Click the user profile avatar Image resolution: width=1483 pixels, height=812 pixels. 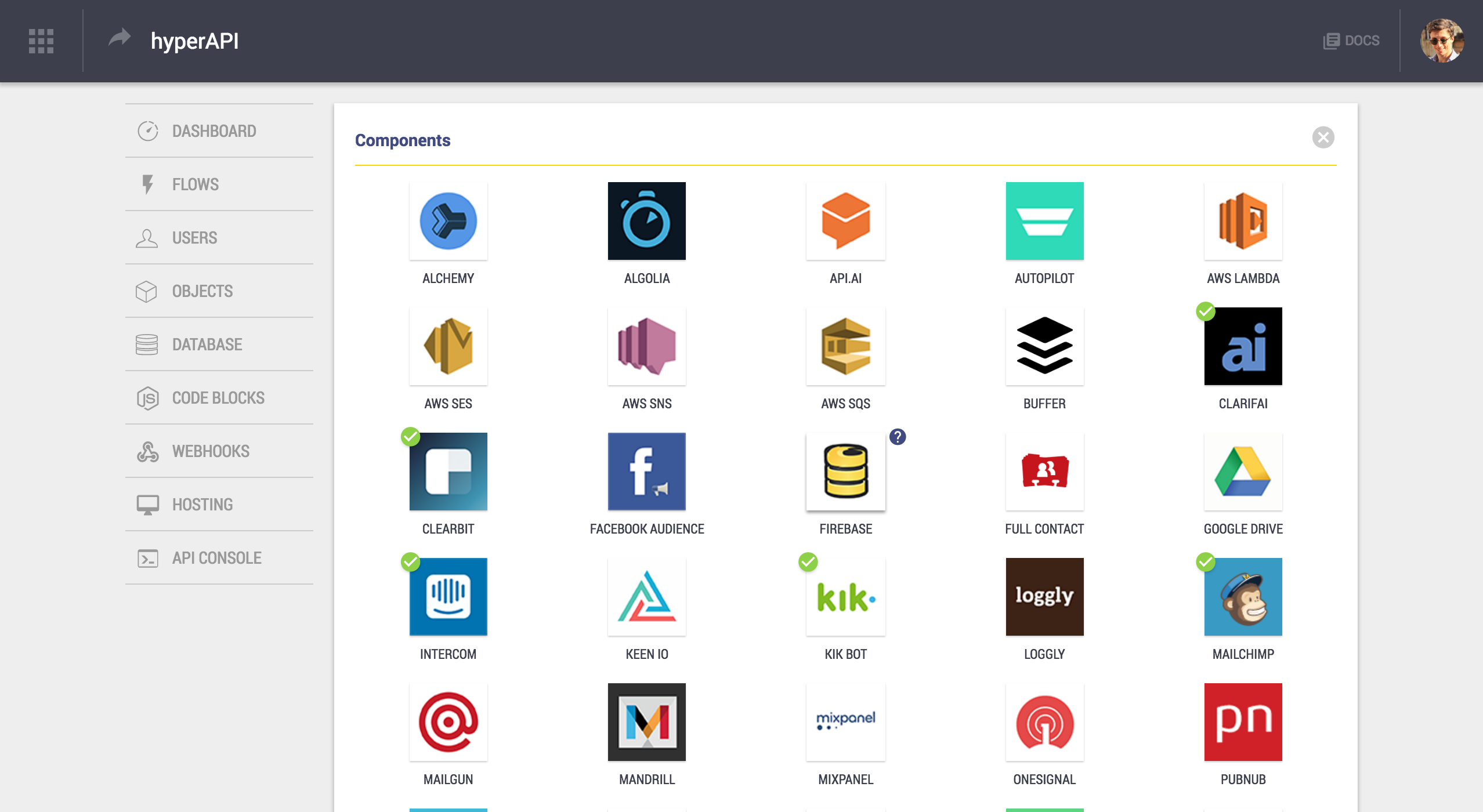[x=1441, y=41]
